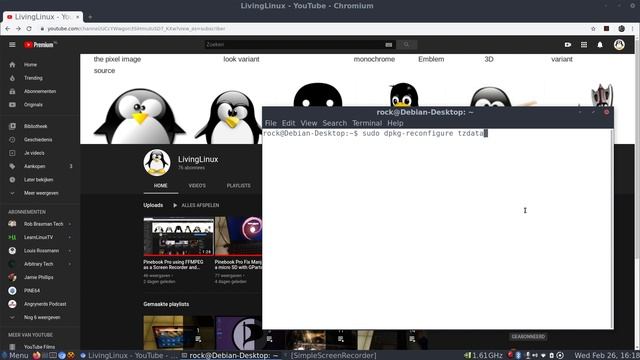This screenshot has width=640, height=360.
Task: Click the GEABONNEERD subscribed button
Action: click(x=528, y=337)
